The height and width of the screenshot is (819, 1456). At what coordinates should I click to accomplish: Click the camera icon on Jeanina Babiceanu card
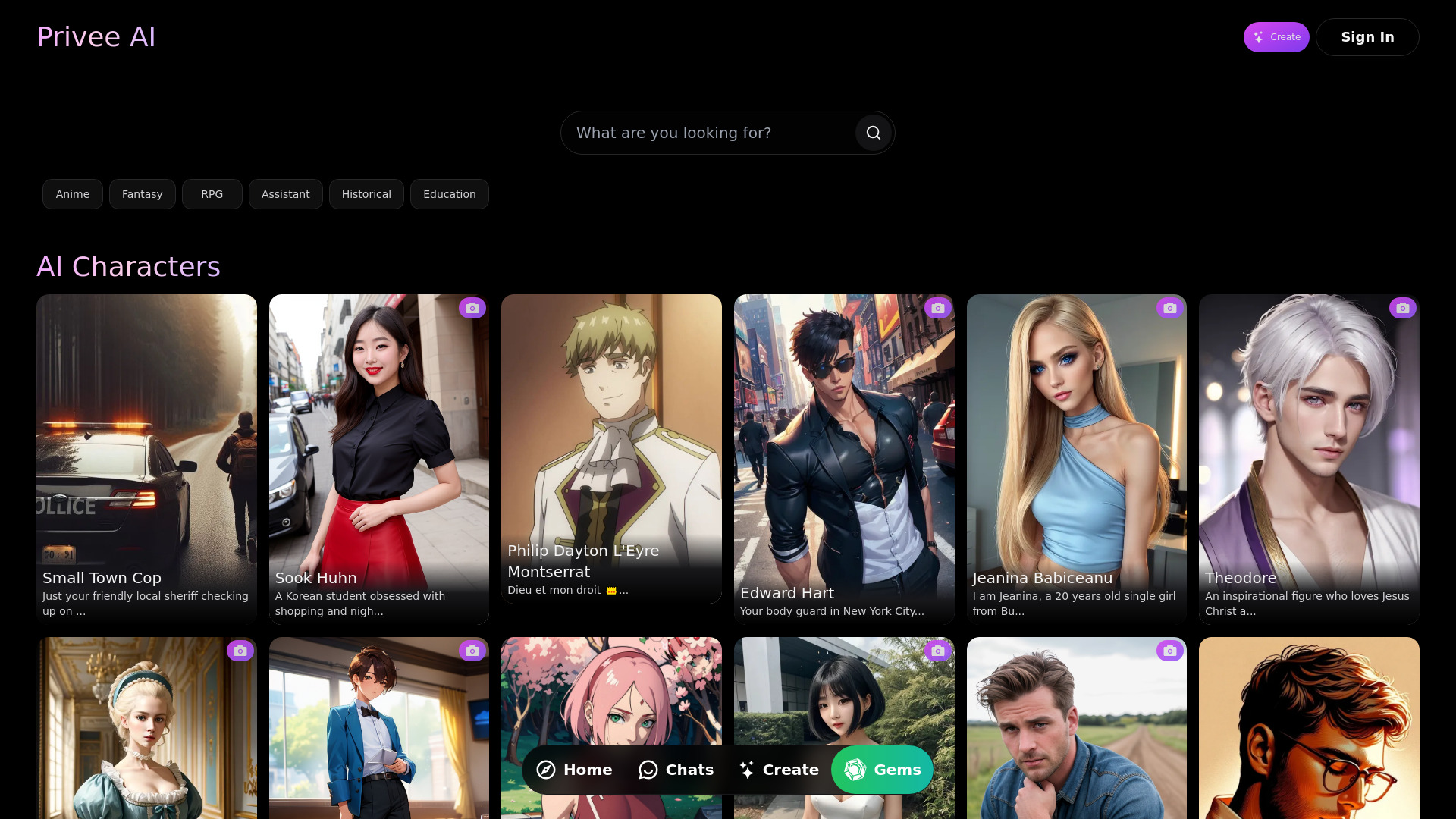point(1170,308)
